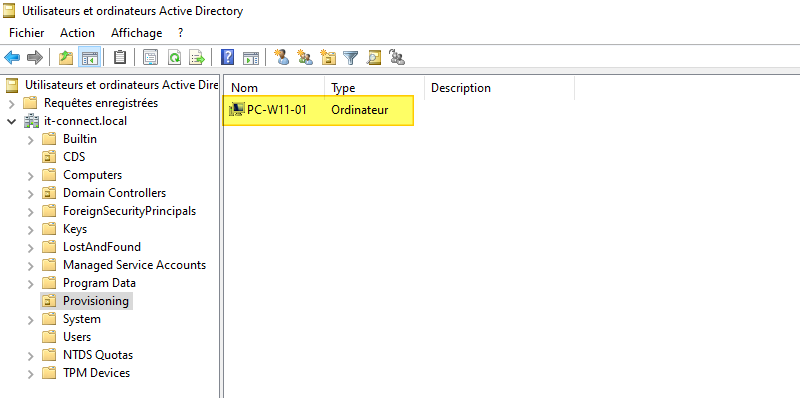Image resolution: width=800 pixels, height=398 pixels.
Task: Expand the Keys container
Action: pyautogui.click(x=31, y=230)
